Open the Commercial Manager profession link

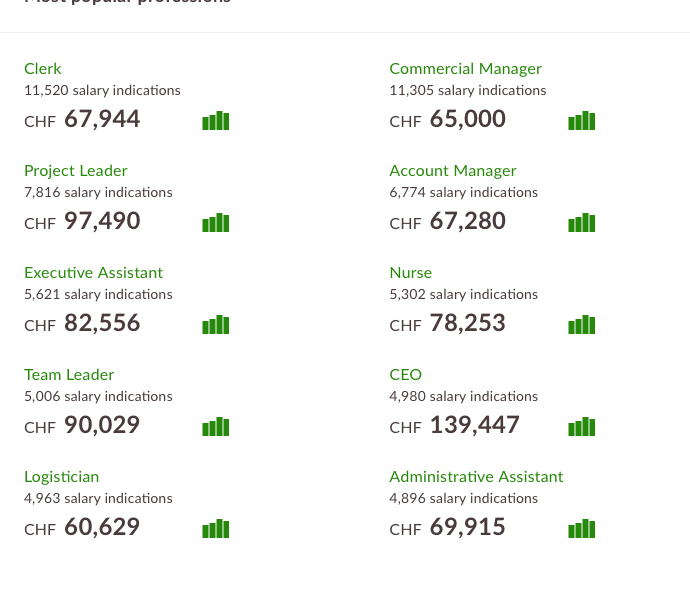click(x=466, y=69)
